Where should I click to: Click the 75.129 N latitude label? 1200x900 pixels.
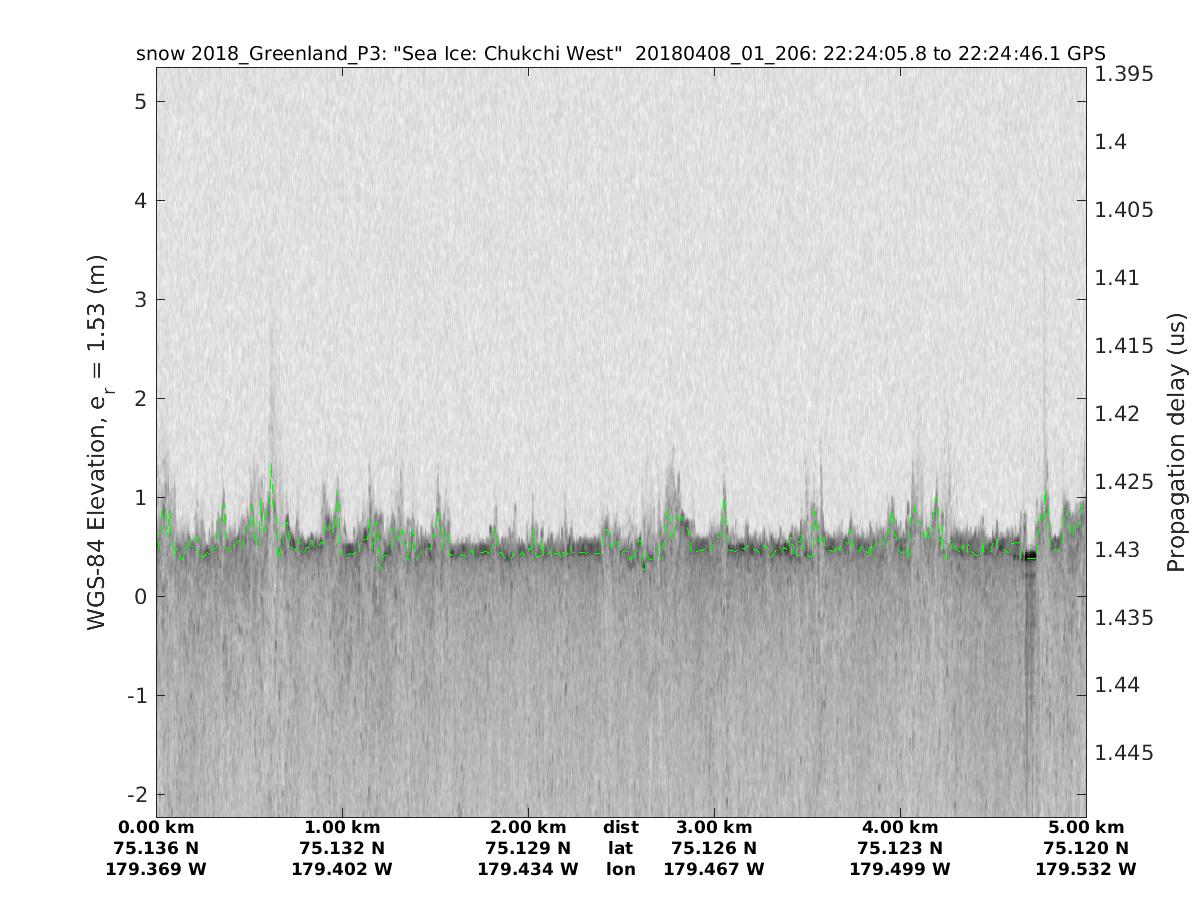tap(528, 848)
